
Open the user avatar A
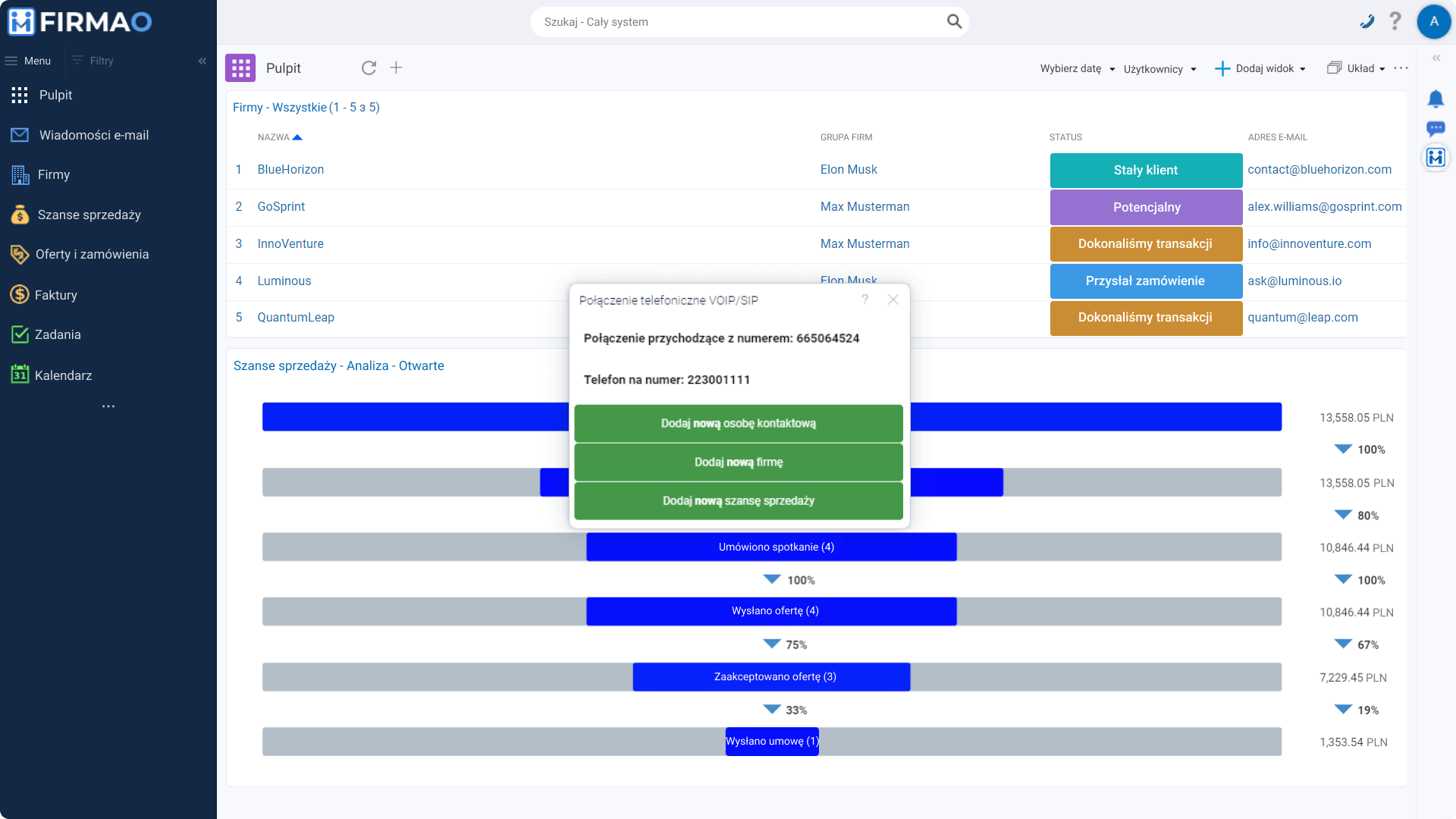point(1433,22)
